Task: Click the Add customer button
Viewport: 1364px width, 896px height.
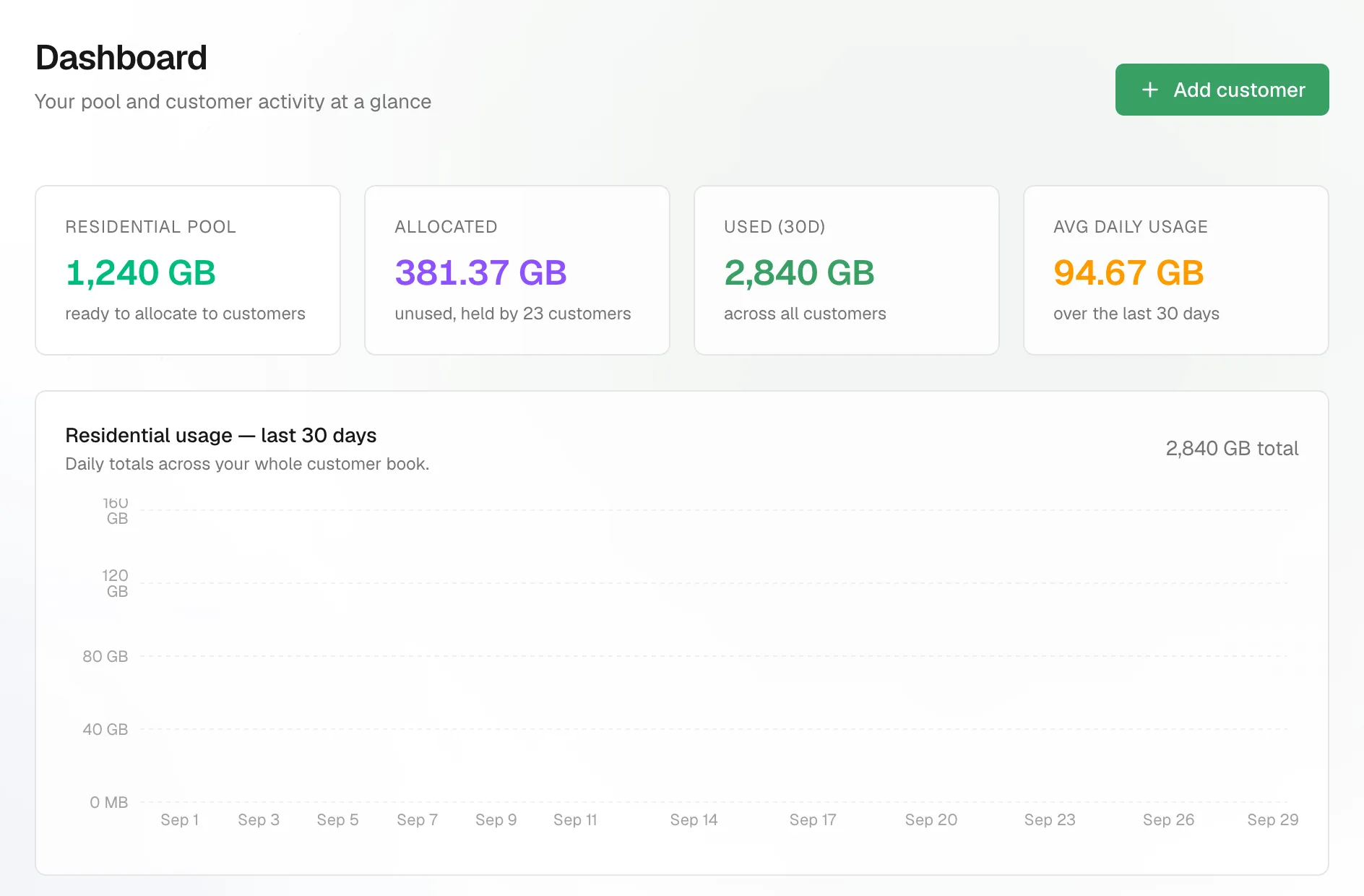Action: click(x=1222, y=90)
